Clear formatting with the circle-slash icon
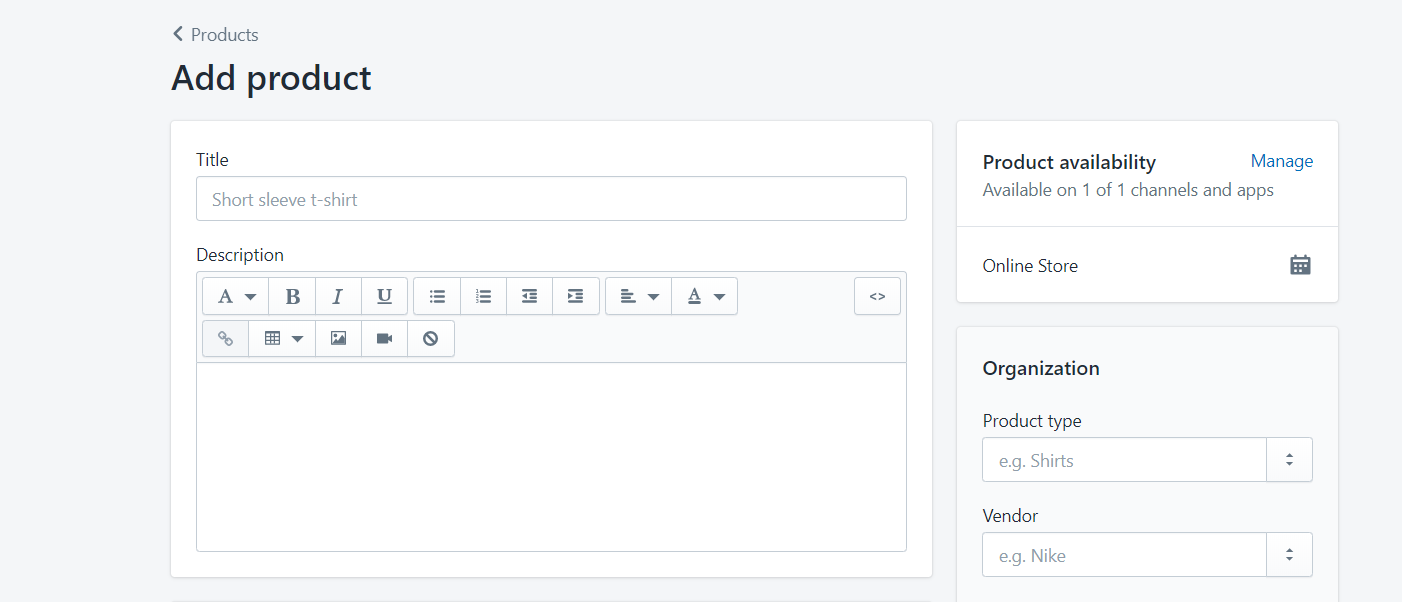Screen dimensions: 1402x602 [x=430, y=339]
